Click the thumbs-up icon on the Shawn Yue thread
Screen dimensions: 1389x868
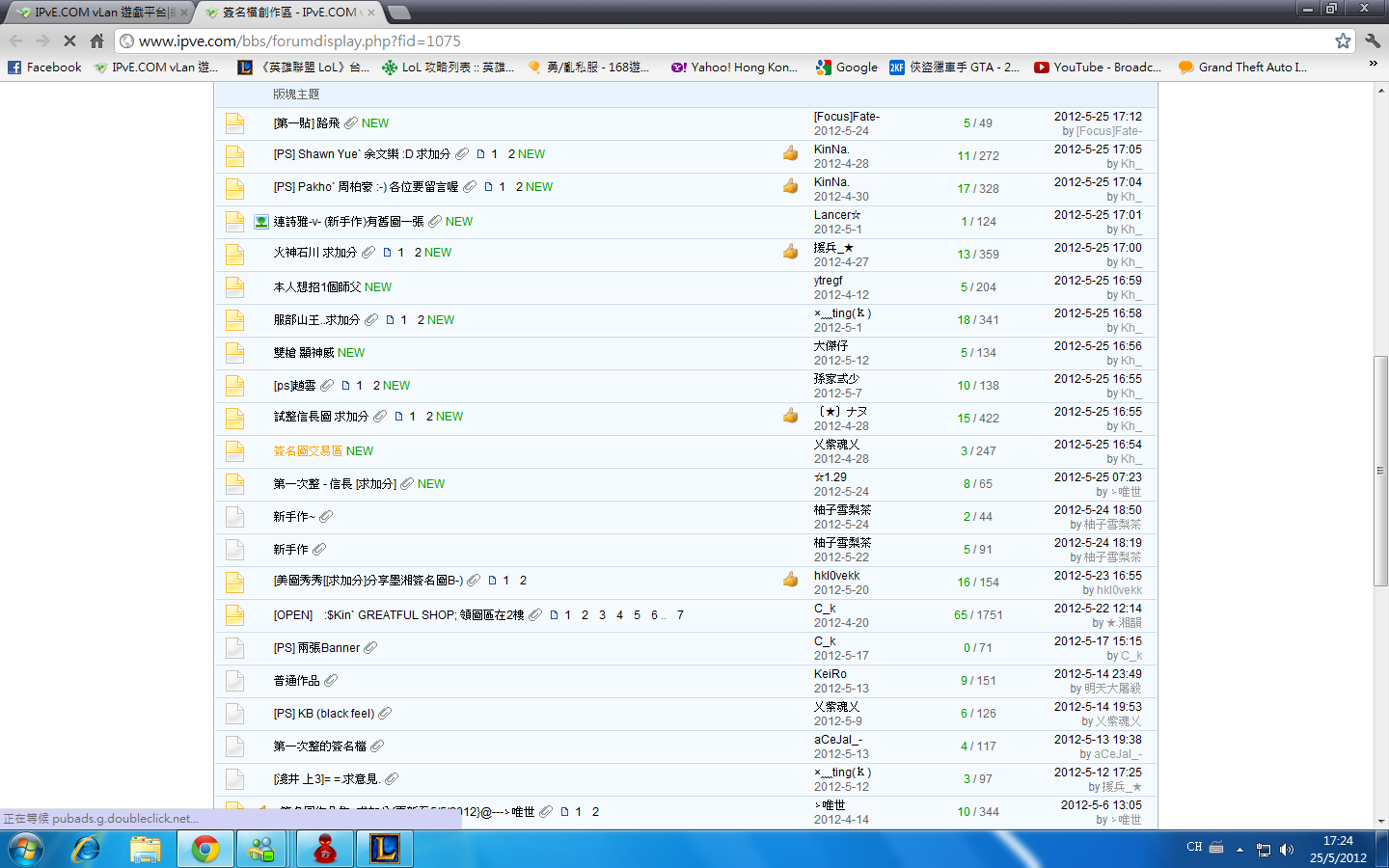(790, 154)
